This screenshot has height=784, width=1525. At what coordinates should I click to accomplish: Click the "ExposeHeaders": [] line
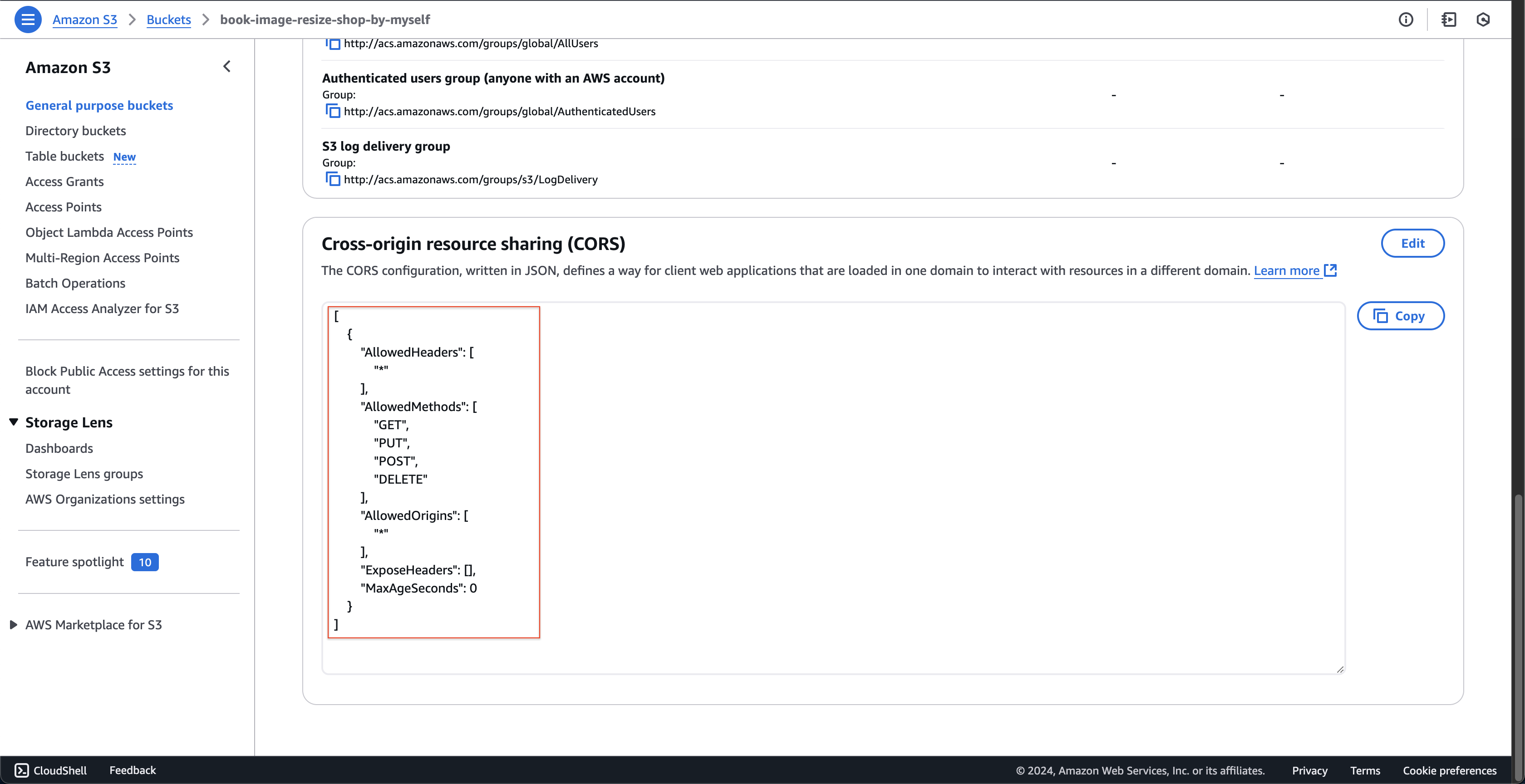click(x=418, y=570)
